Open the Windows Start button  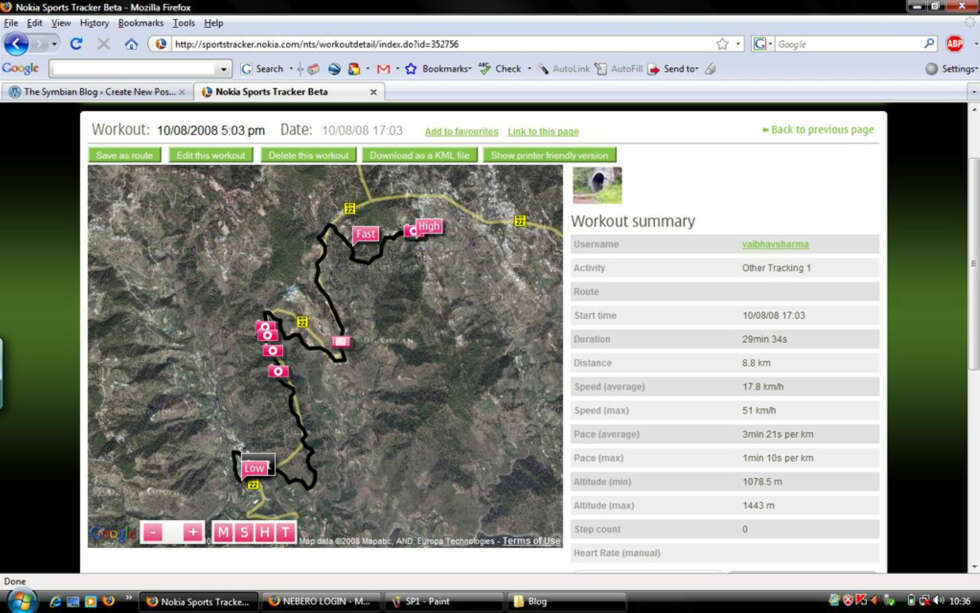click(21, 601)
